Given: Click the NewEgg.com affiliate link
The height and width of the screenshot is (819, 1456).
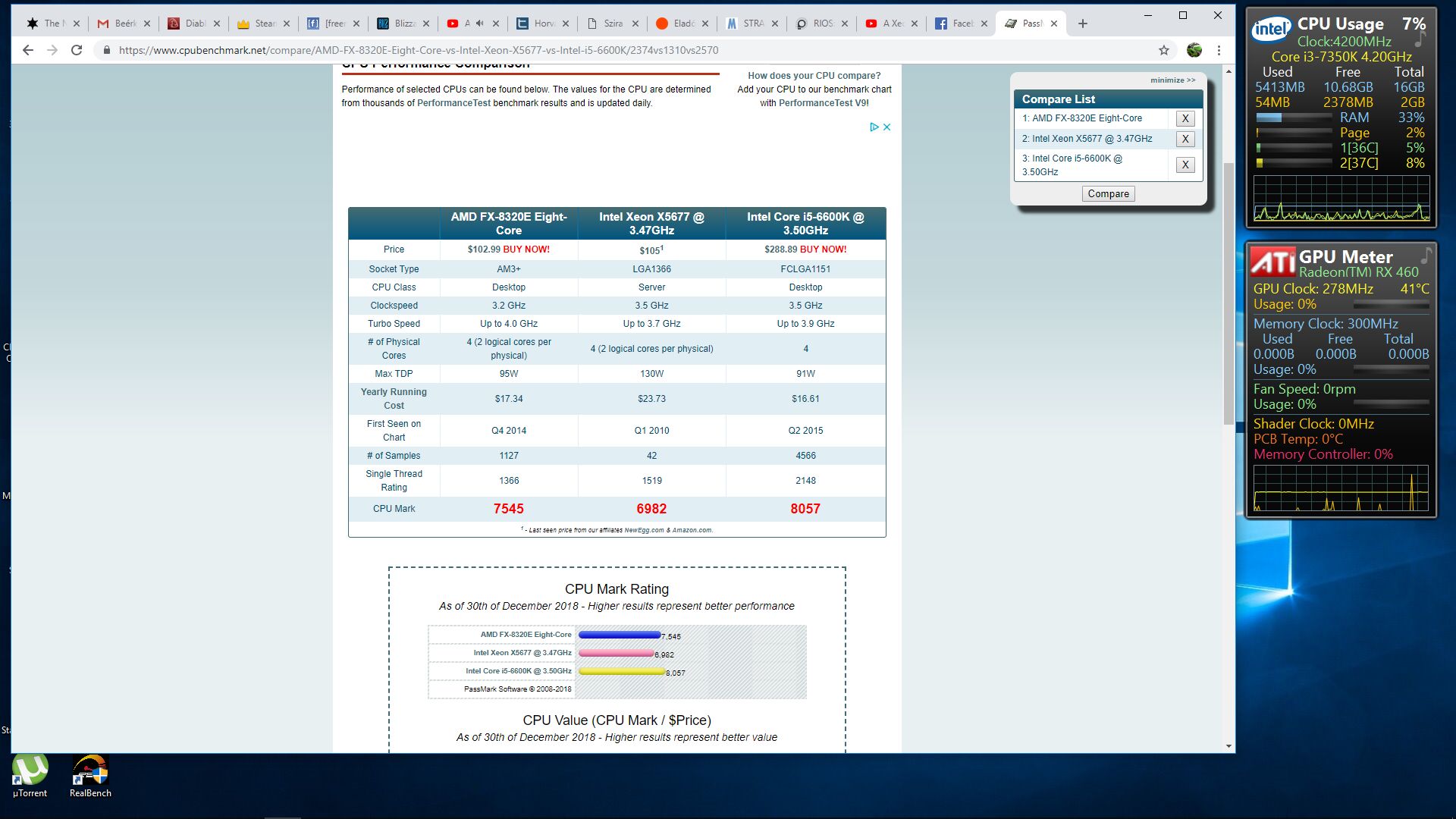Looking at the screenshot, I should [644, 530].
